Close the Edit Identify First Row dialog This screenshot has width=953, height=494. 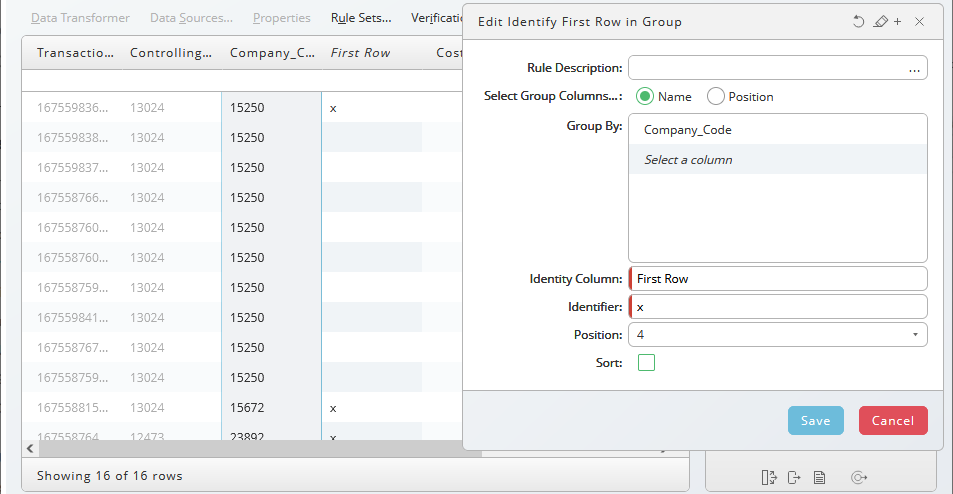click(920, 22)
